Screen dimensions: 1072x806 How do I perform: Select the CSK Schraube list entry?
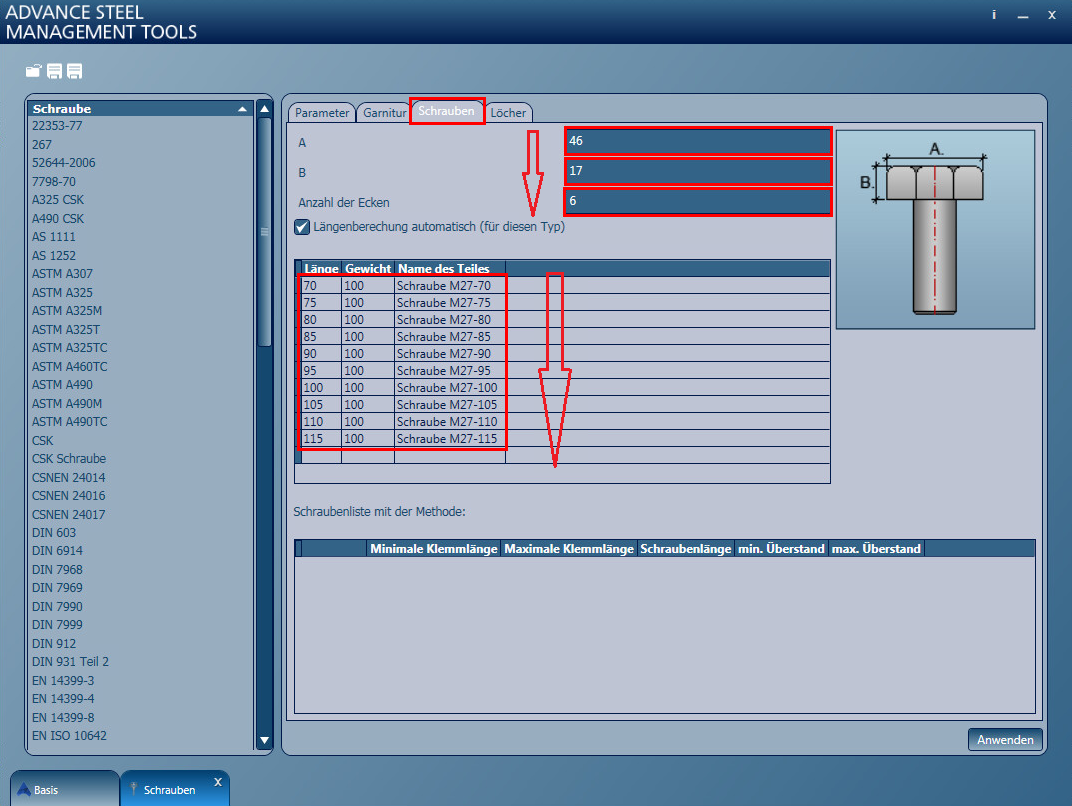(x=69, y=459)
